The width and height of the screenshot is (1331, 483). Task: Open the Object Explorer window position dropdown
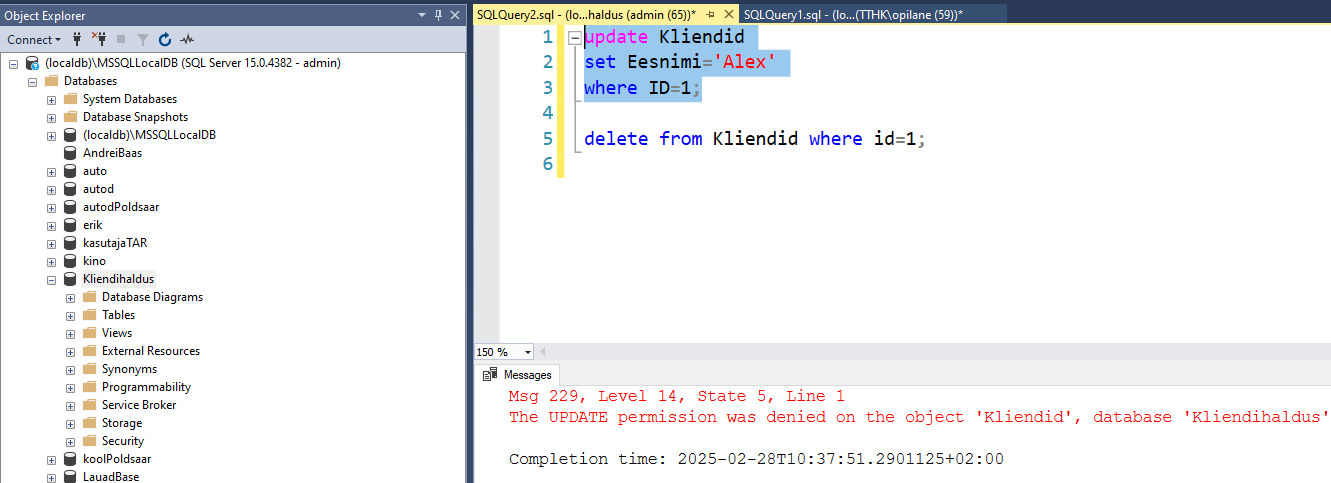(x=424, y=16)
